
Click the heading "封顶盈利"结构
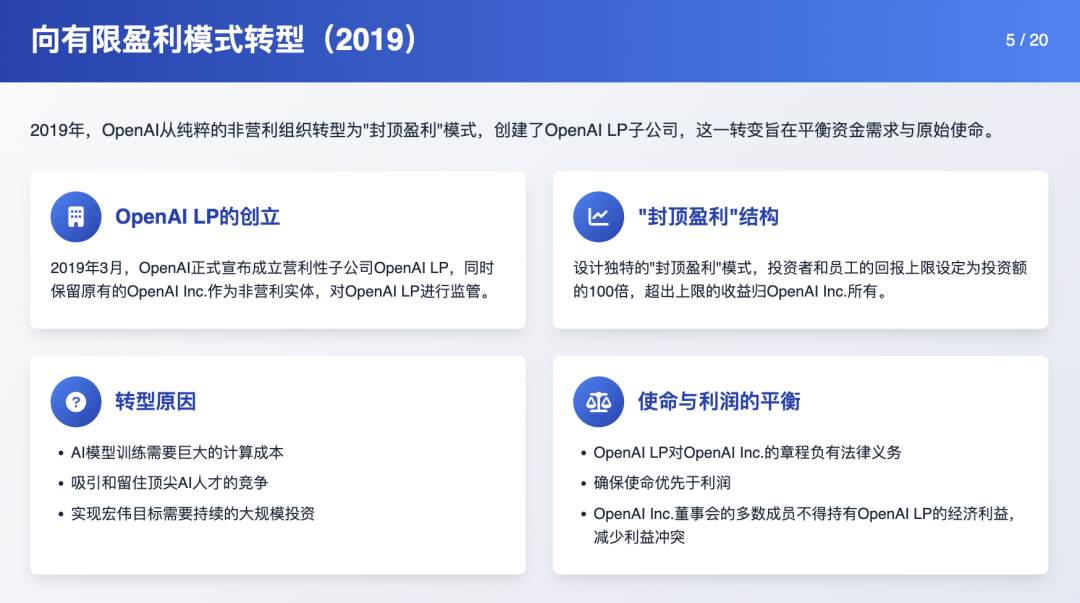click(x=707, y=216)
